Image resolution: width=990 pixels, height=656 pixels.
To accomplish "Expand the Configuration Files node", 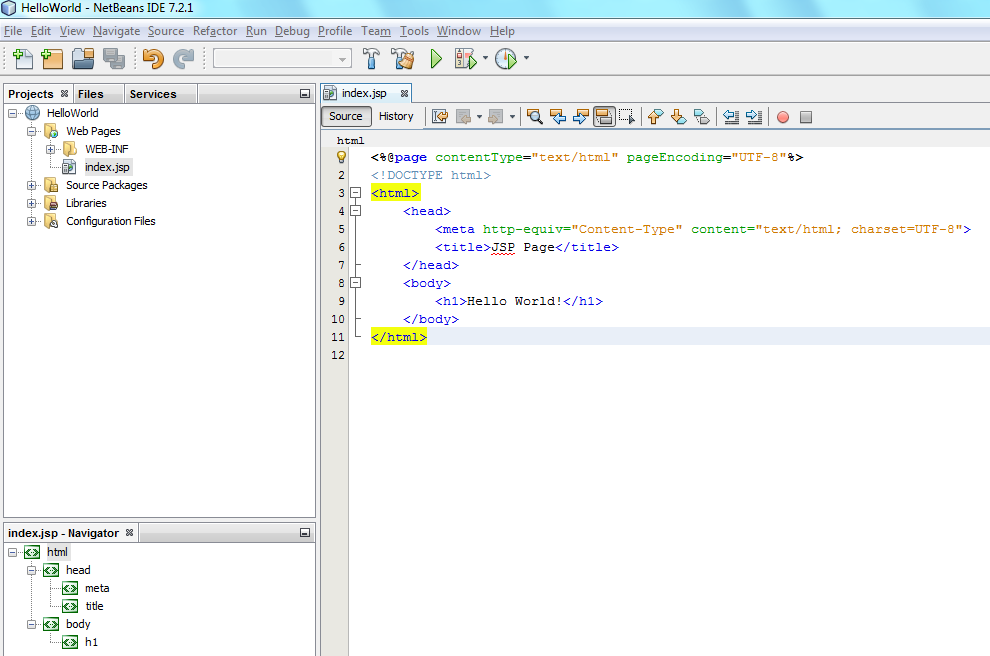I will click(32, 222).
